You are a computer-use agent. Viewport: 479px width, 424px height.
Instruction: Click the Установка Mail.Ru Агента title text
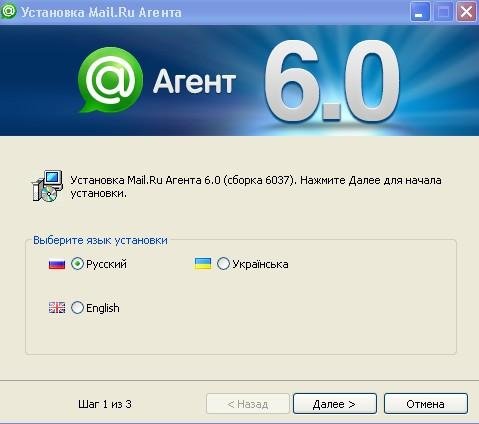pos(101,13)
